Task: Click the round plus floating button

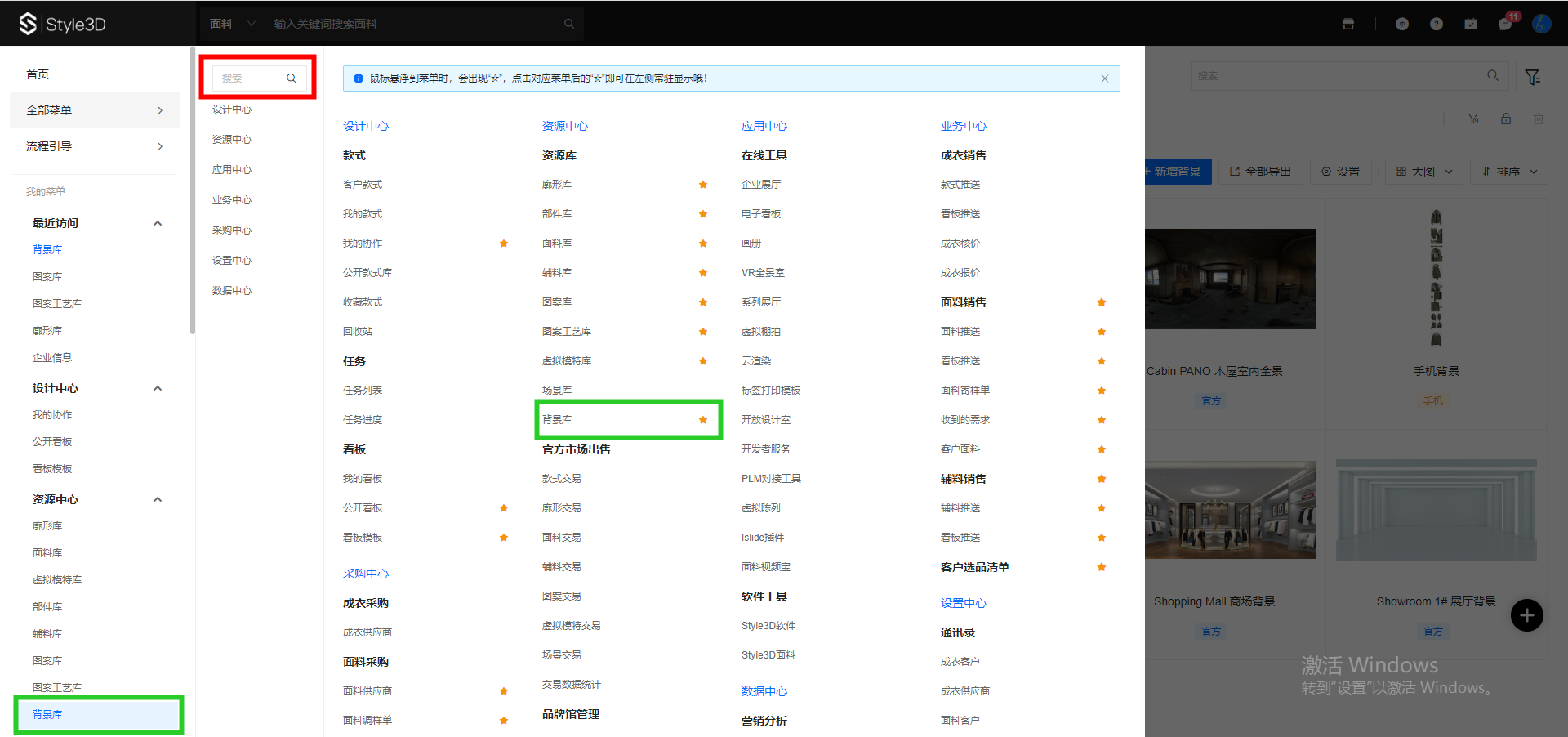Action: tap(1526, 615)
